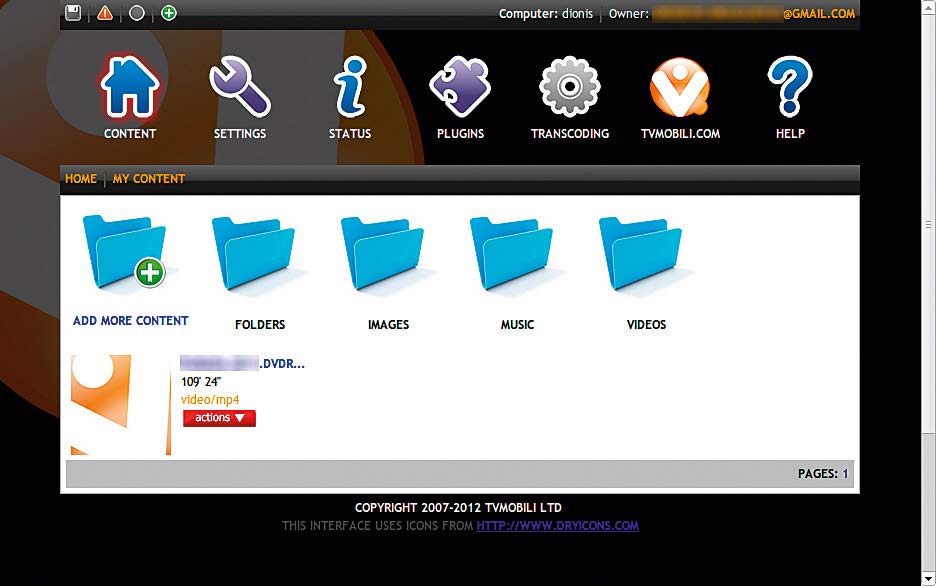Screen dimensions: 936x586
Task: Click the SETTINGS menu label
Action: click(x=240, y=134)
